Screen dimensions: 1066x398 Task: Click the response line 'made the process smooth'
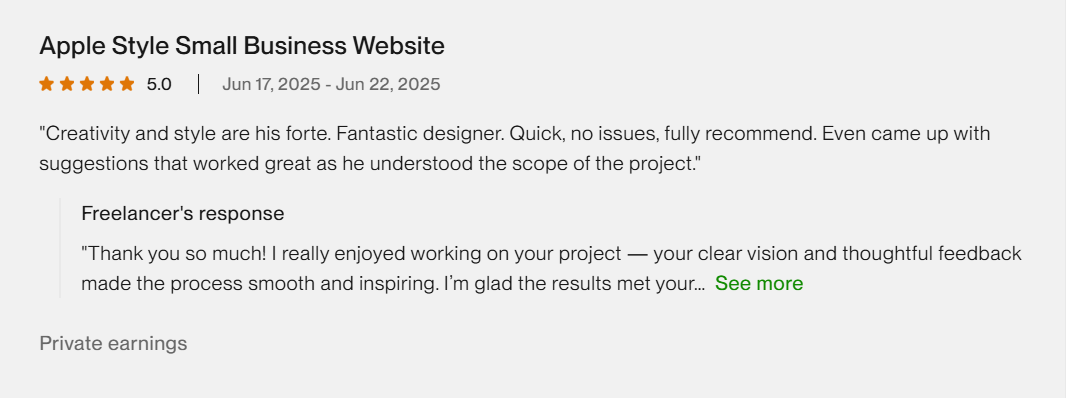click(393, 283)
